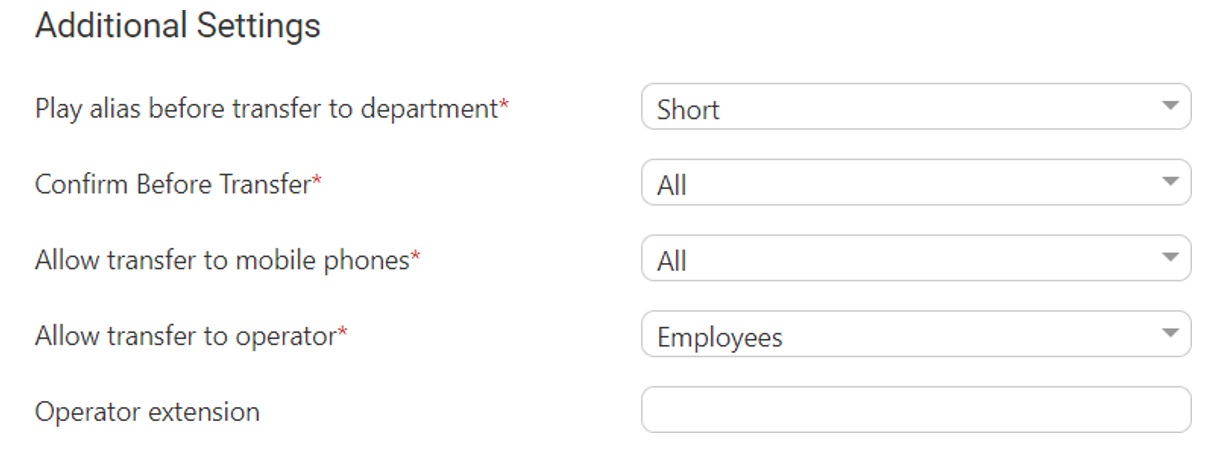Click the arrow icon on the Short dropdown

(x=1170, y=106)
